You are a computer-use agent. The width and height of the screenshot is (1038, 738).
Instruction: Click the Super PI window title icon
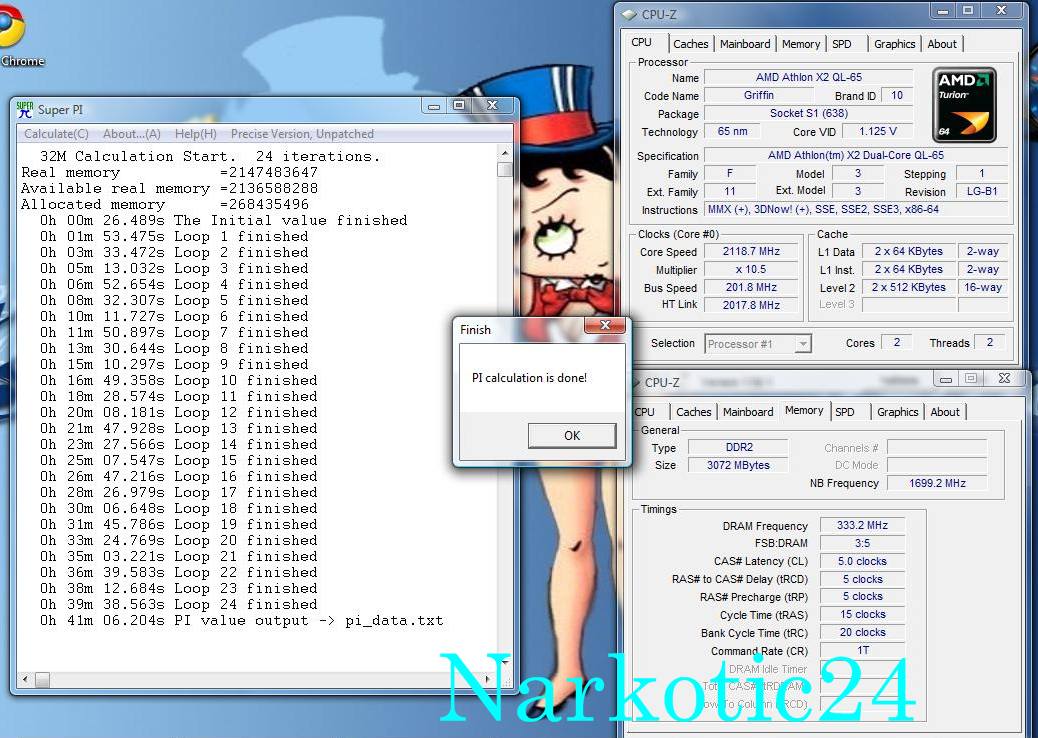[x=25, y=109]
